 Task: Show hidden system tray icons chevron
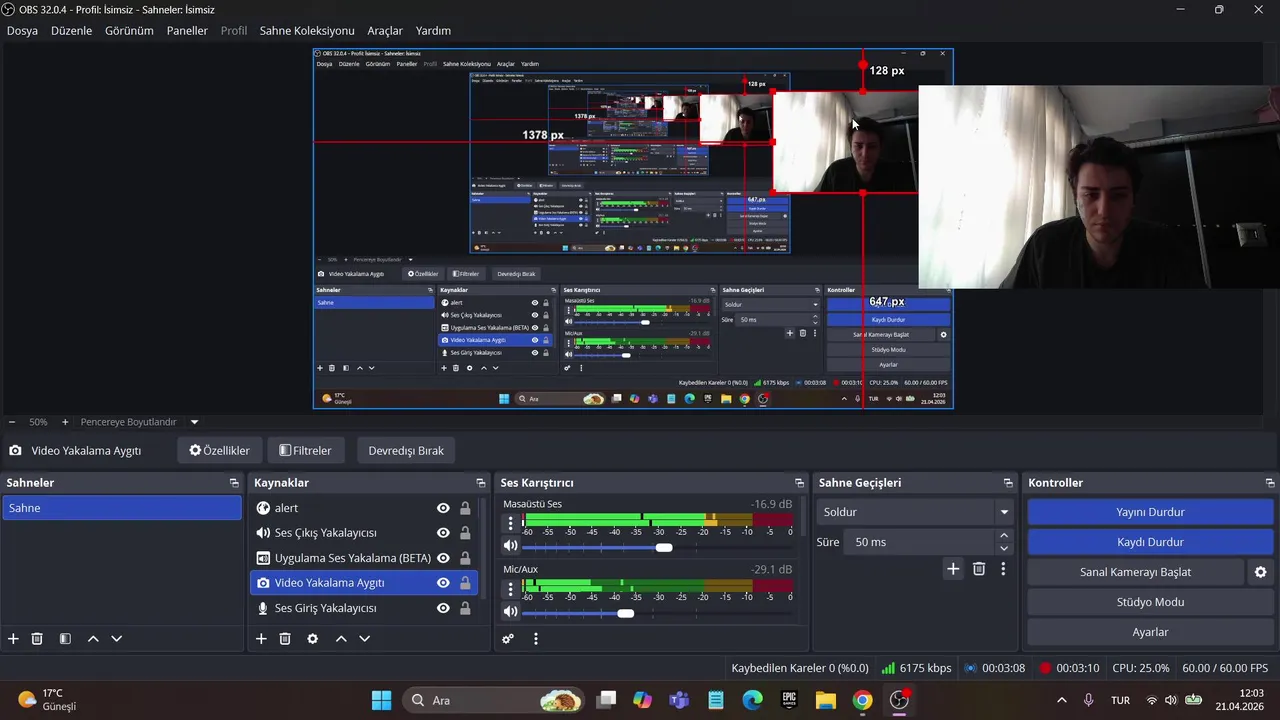1061,700
